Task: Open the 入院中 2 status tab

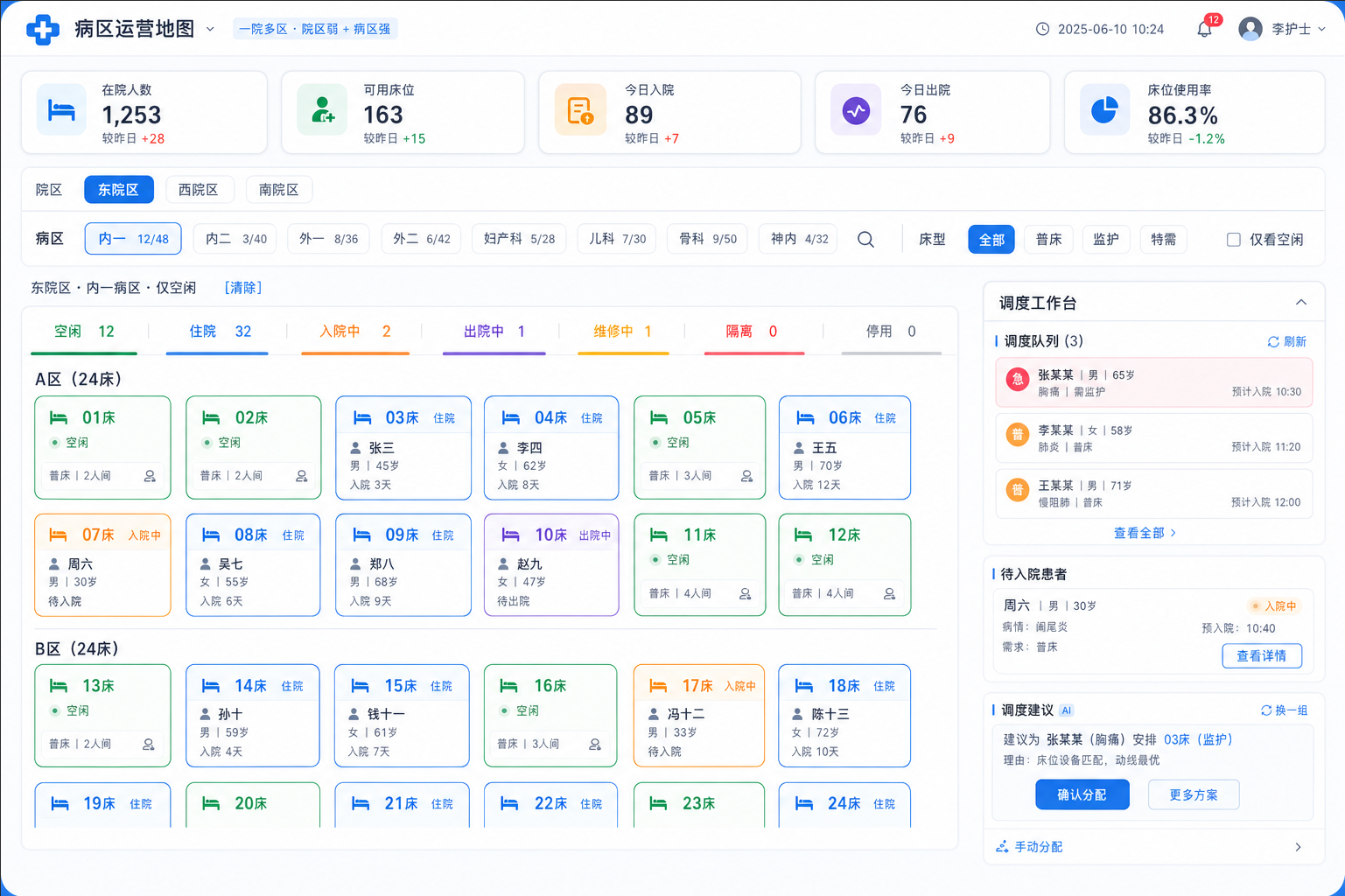Action: (355, 332)
